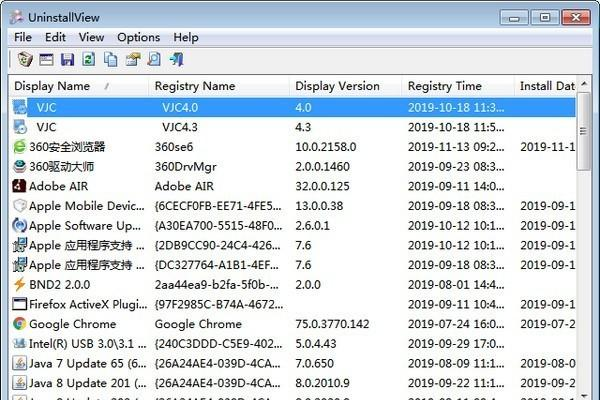Click the Firefox ActiveX Plugin row icon
The width and height of the screenshot is (600, 400).
(x=20, y=304)
